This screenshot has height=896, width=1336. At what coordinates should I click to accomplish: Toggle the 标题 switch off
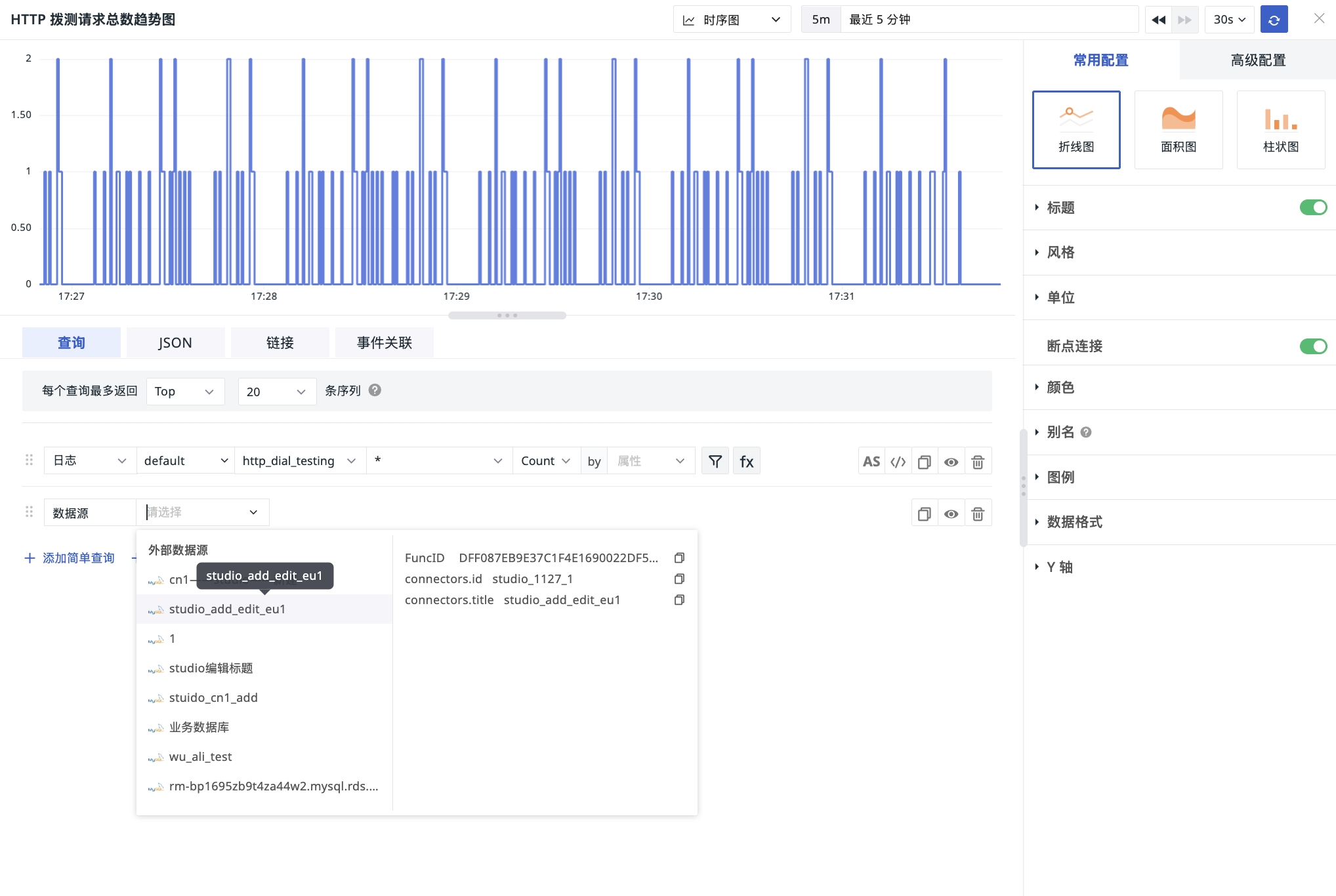(x=1313, y=207)
